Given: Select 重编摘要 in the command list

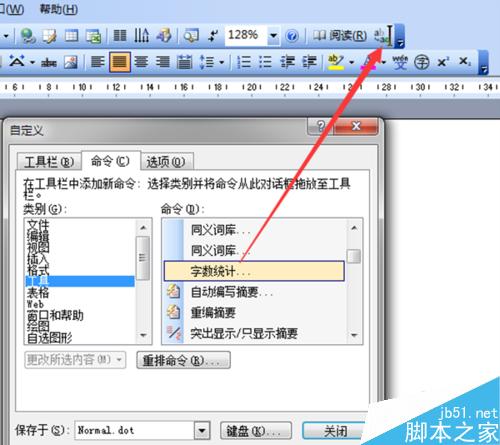Looking at the screenshot, I should [254, 312].
